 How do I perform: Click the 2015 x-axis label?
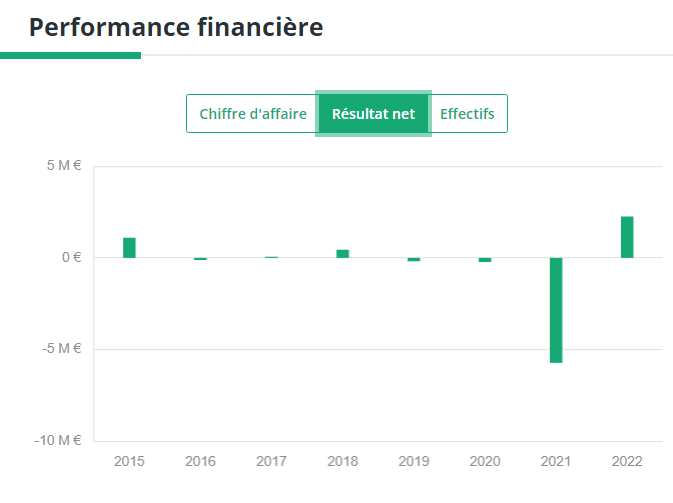click(129, 461)
